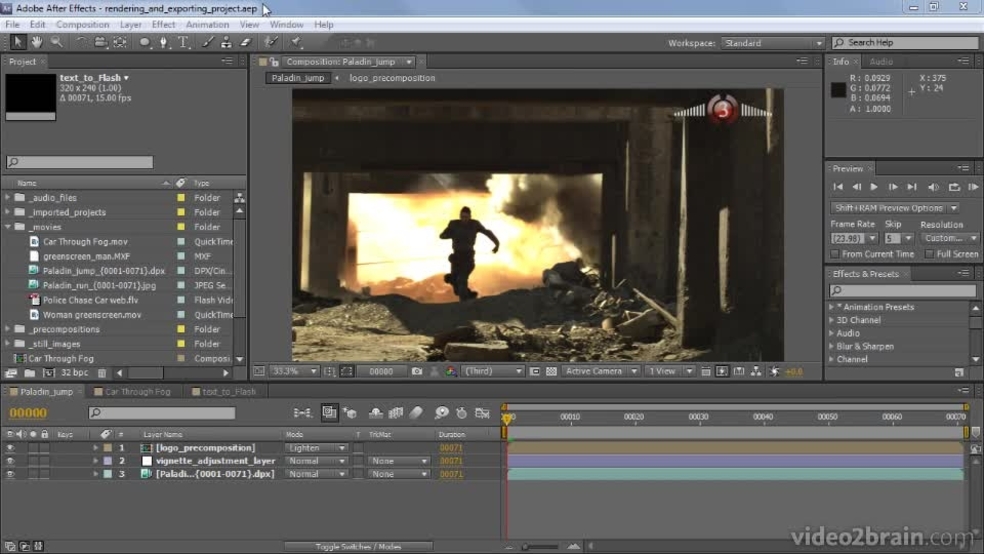The height and width of the screenshot is (554, 984).
Task: Switch to the Audio panel tab
Action: point(881,61)
